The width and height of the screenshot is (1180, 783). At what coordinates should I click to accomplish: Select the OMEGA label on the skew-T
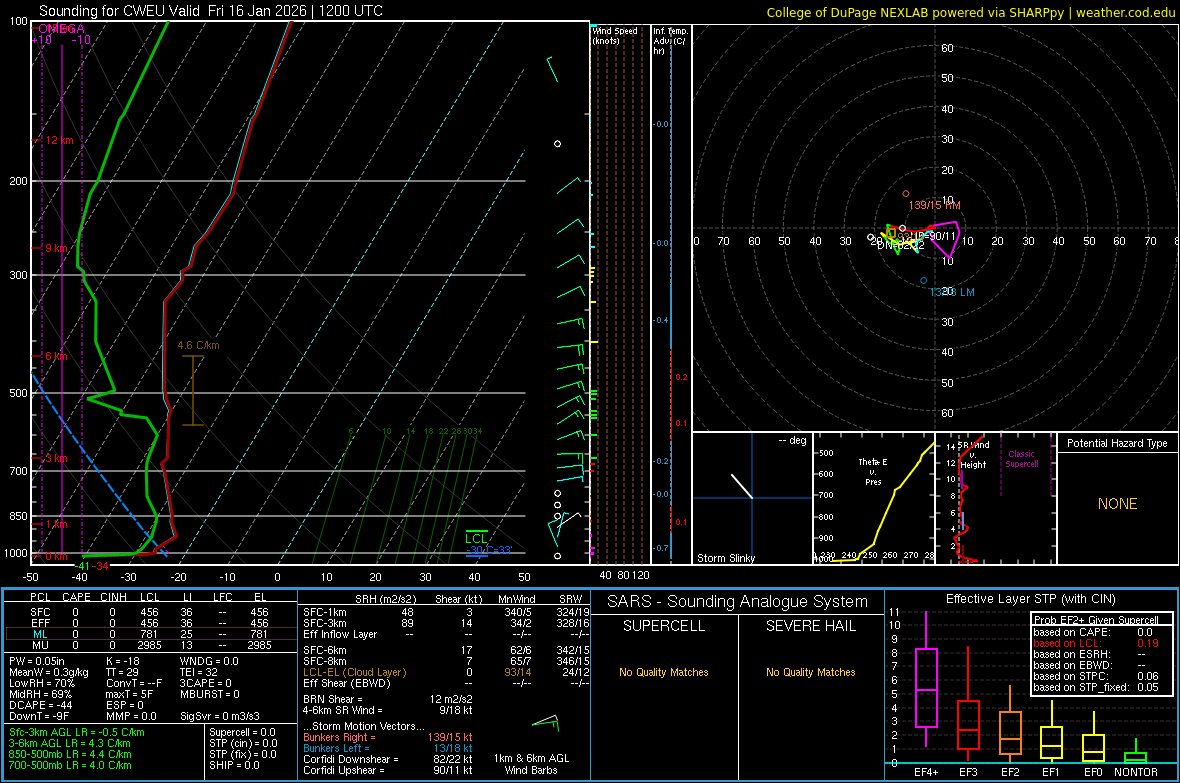click(62, 29)
